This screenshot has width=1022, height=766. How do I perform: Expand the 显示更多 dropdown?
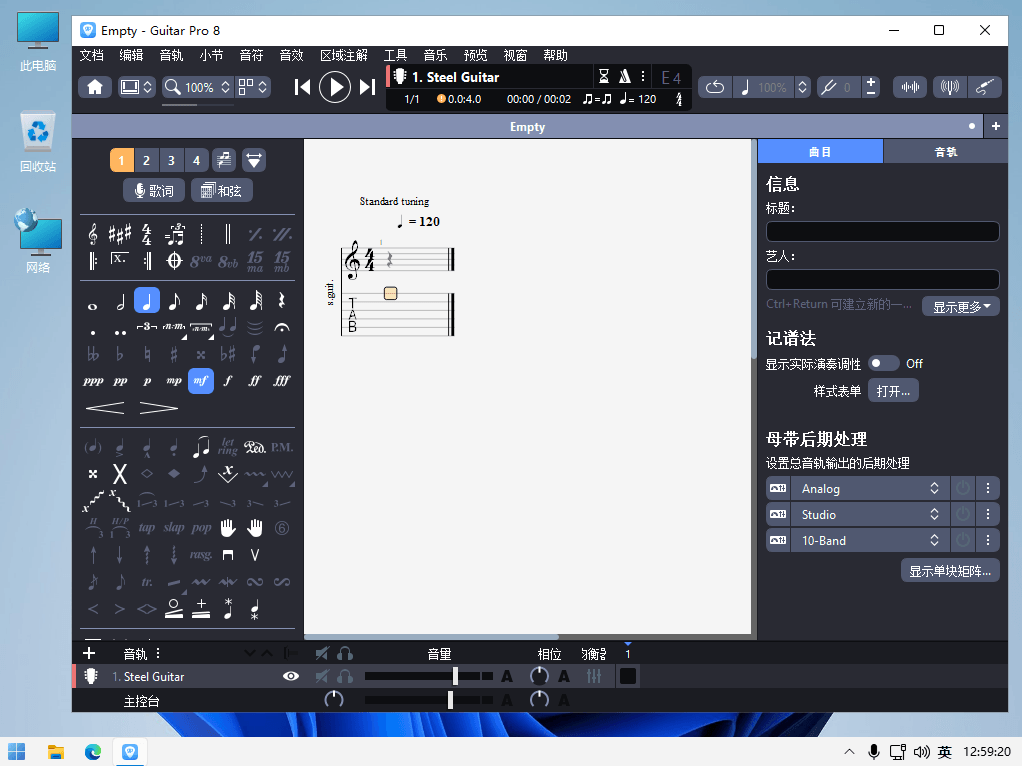coord(961,306)
